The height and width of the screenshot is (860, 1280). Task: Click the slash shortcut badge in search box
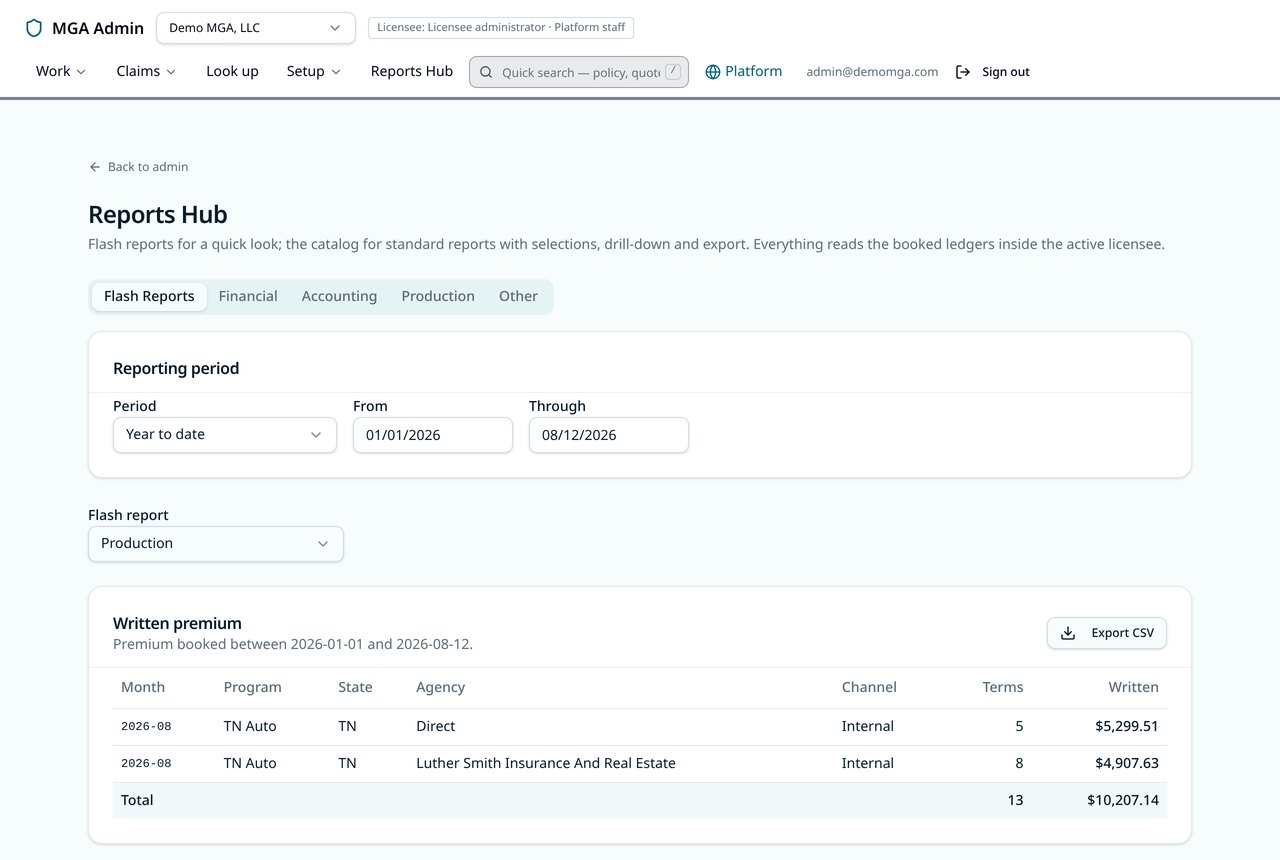pyautogui.click(x=673, y=71)
